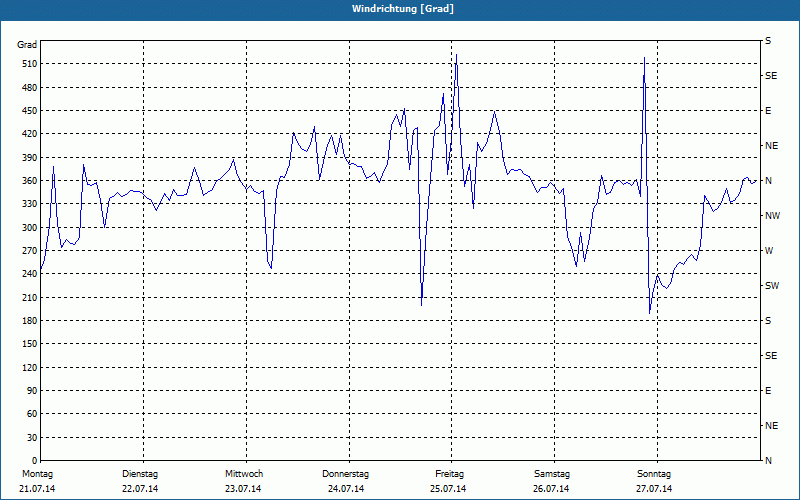Click the 0 y-axis value
The width and height of the screenshot is (800, 500).
[34, 460]
